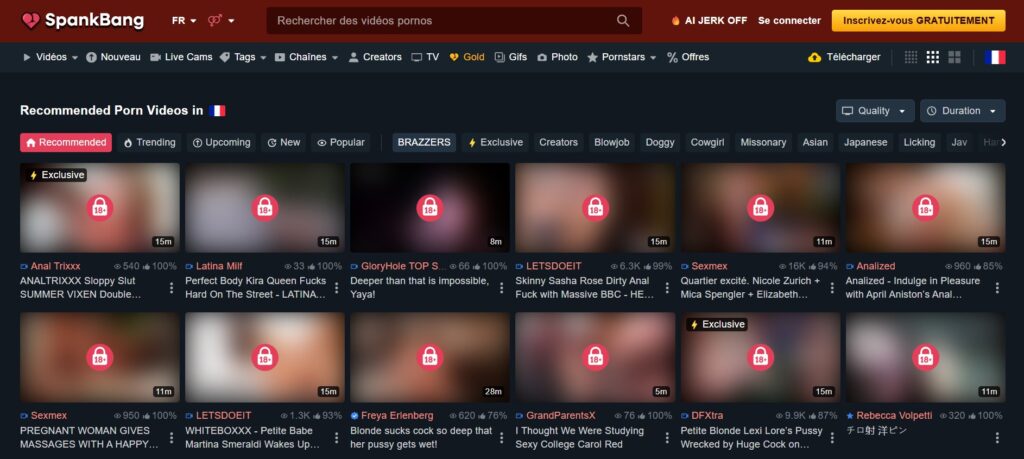
Task: Select the Popular tab
Action: click(x=341, y=142)
